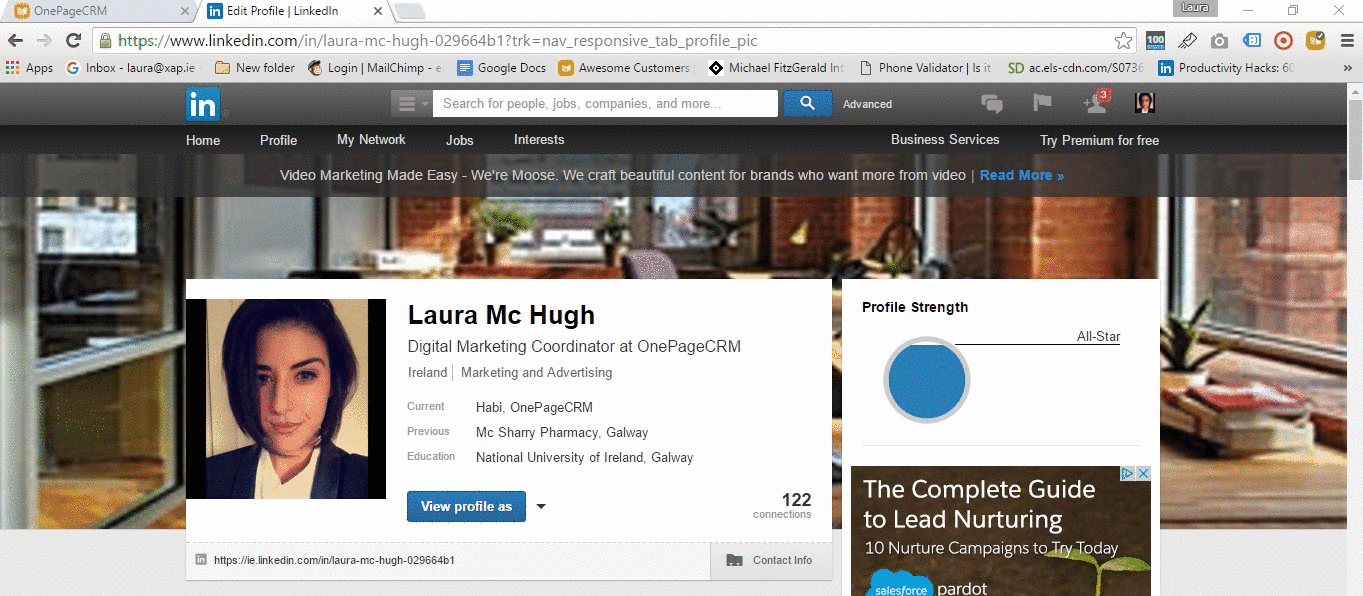Click previous 'Mc Sharry Pharmacy, Galway'

point(562,432)
